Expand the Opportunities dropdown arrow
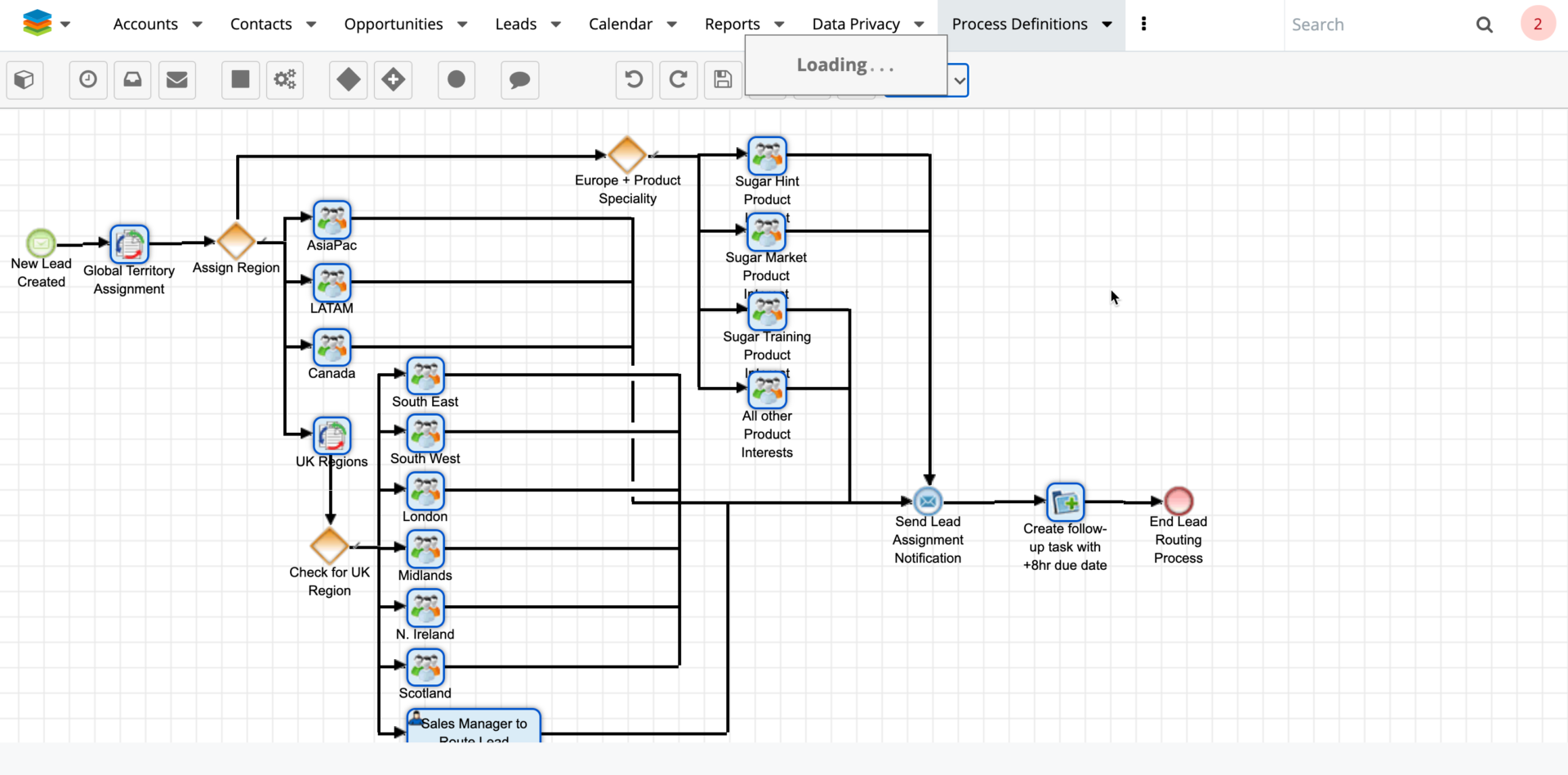The width and height of the screenshot is (1568, 775). [x=462, y=24]
